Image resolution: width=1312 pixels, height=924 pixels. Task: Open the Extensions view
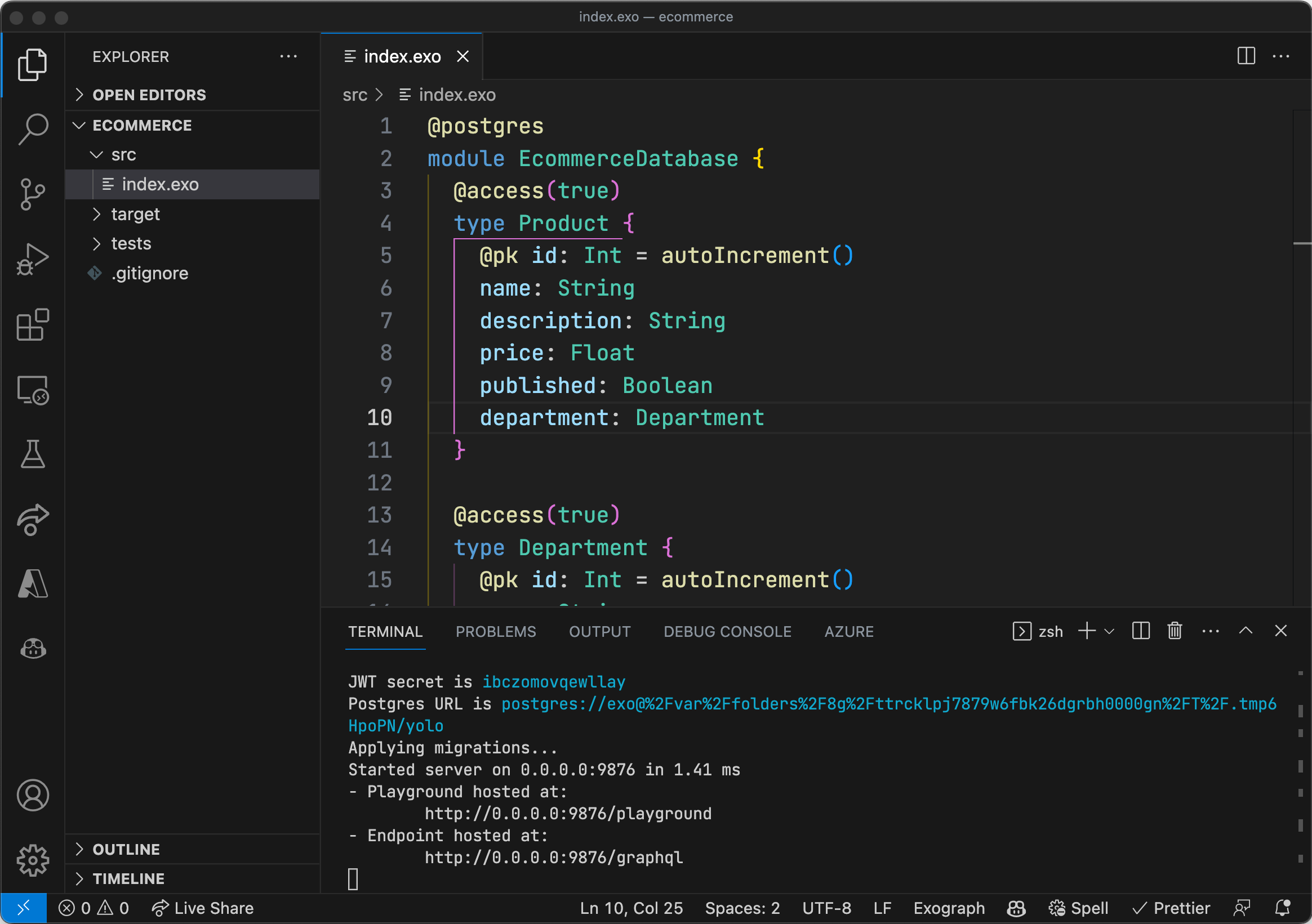point(33,324)
